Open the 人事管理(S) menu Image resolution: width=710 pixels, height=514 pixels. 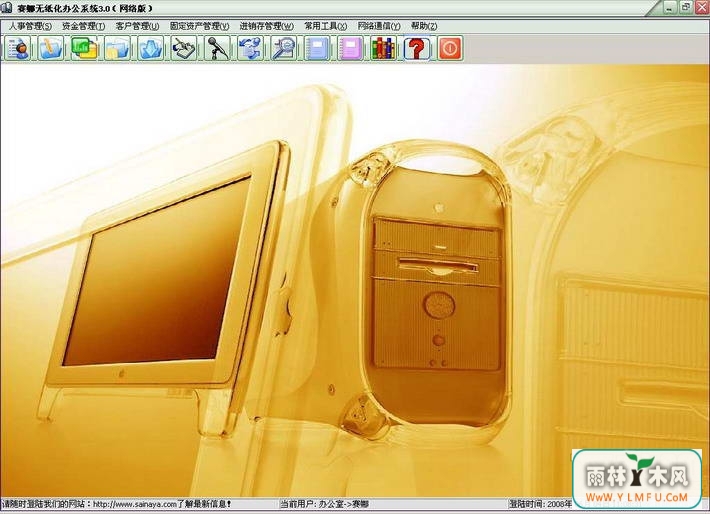30,26
